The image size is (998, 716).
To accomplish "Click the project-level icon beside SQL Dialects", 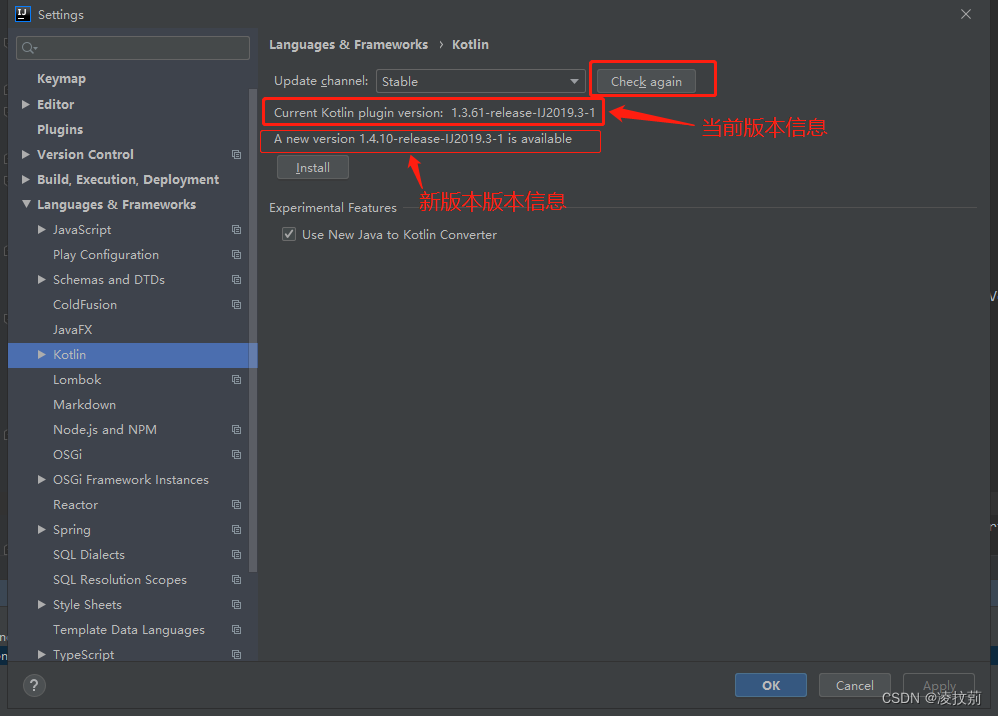I will point(237,554).
